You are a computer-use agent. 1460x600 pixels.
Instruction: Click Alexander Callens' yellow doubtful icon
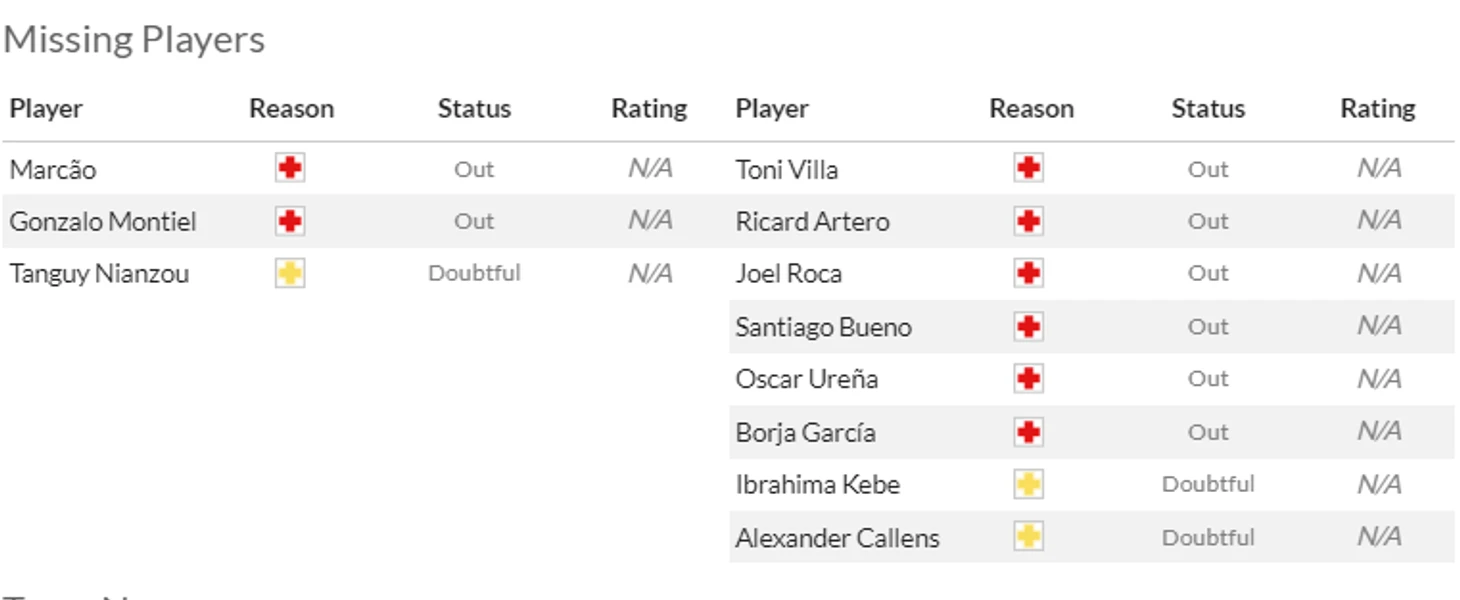click(1029, 537)
